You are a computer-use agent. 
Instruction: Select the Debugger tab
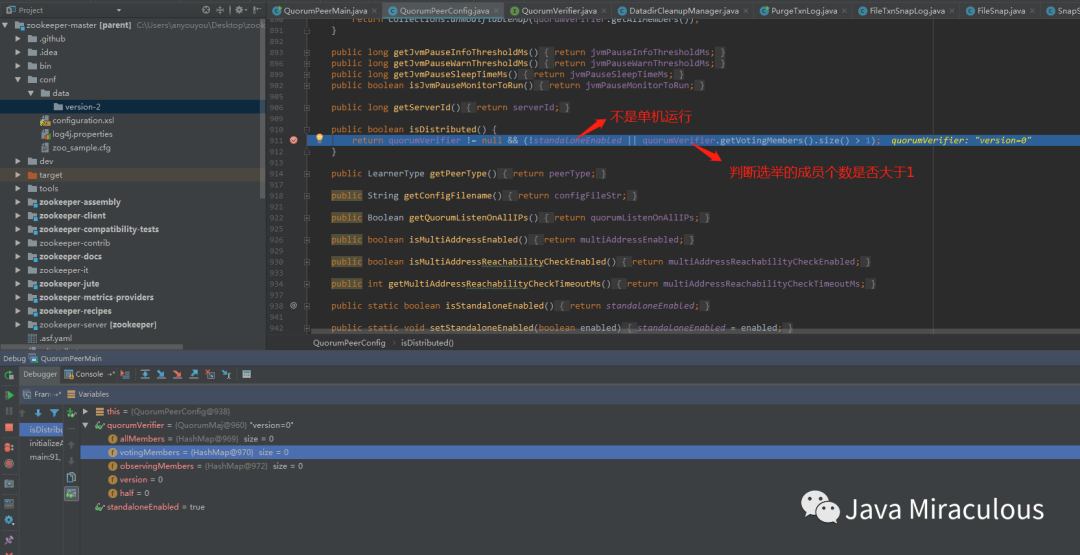point(40,374)
